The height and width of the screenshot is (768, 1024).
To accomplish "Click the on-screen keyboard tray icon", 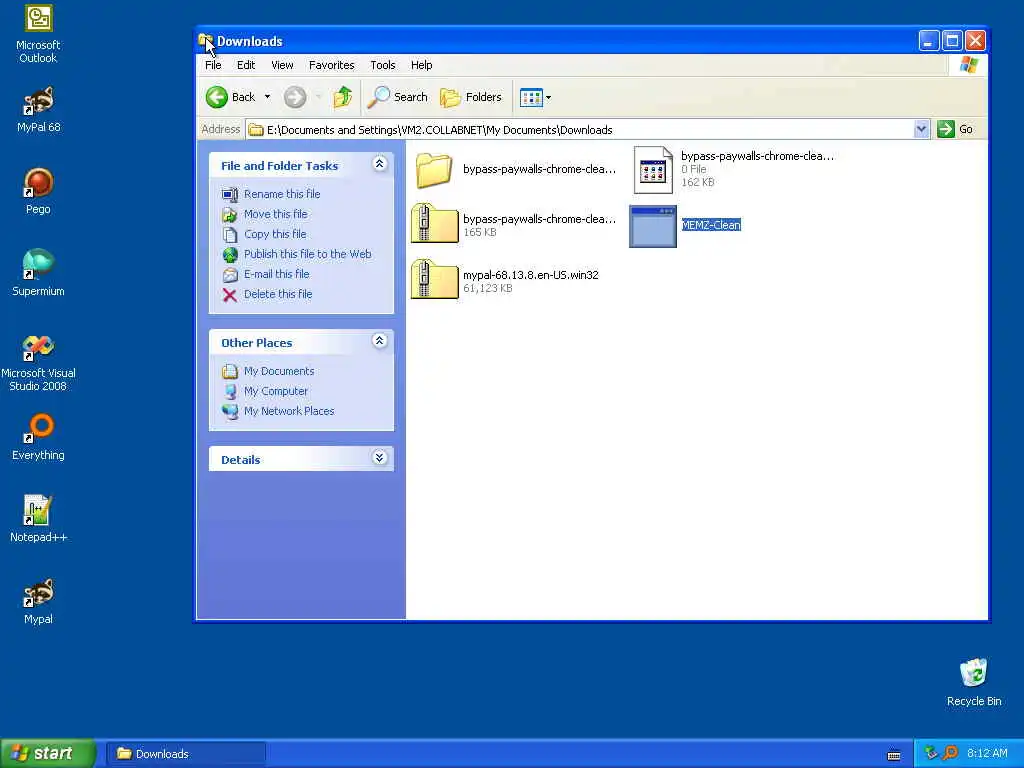I will click(x=893, y=756).
